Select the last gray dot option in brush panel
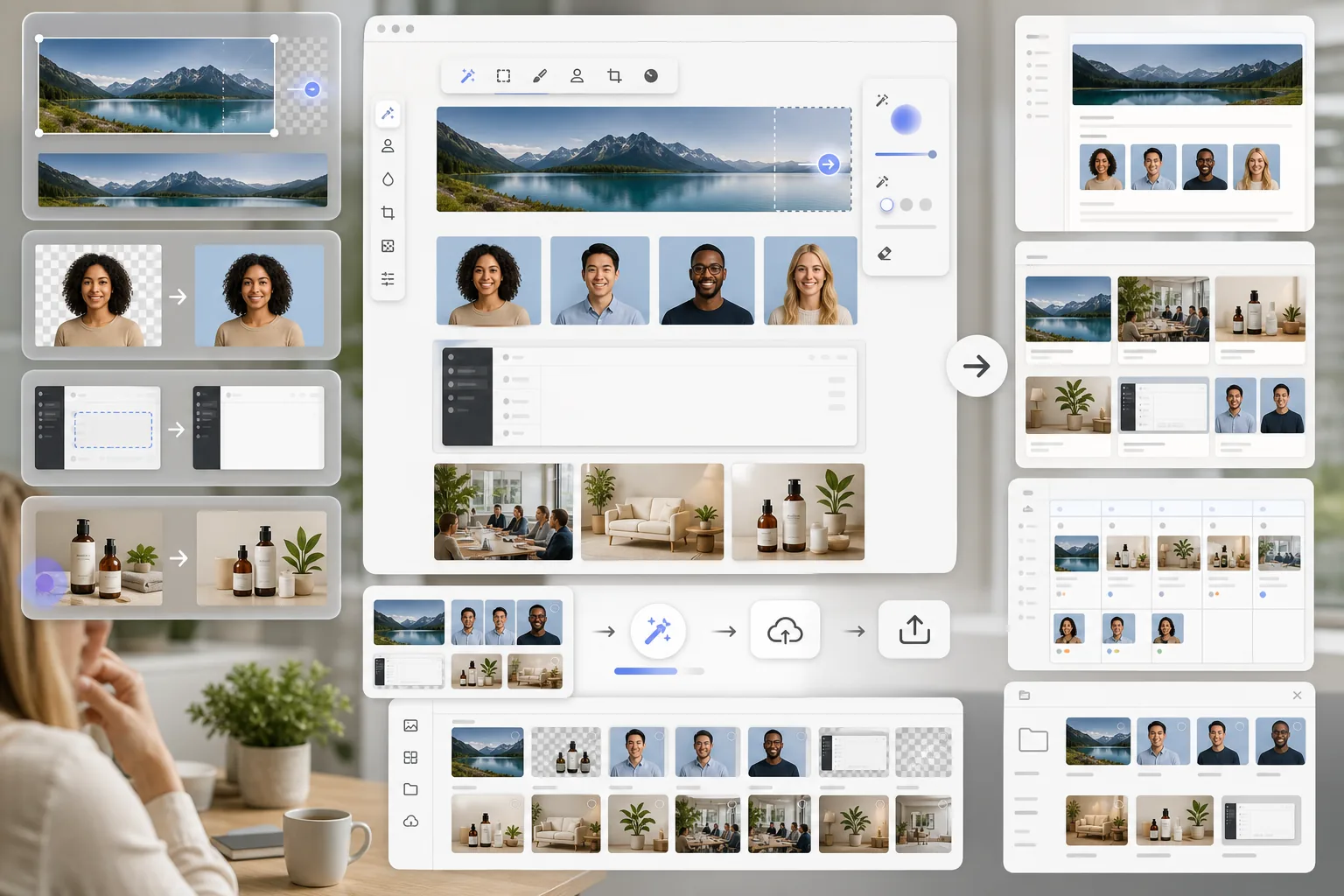The width and height of the screenshot is (1344, 896). 926,205
